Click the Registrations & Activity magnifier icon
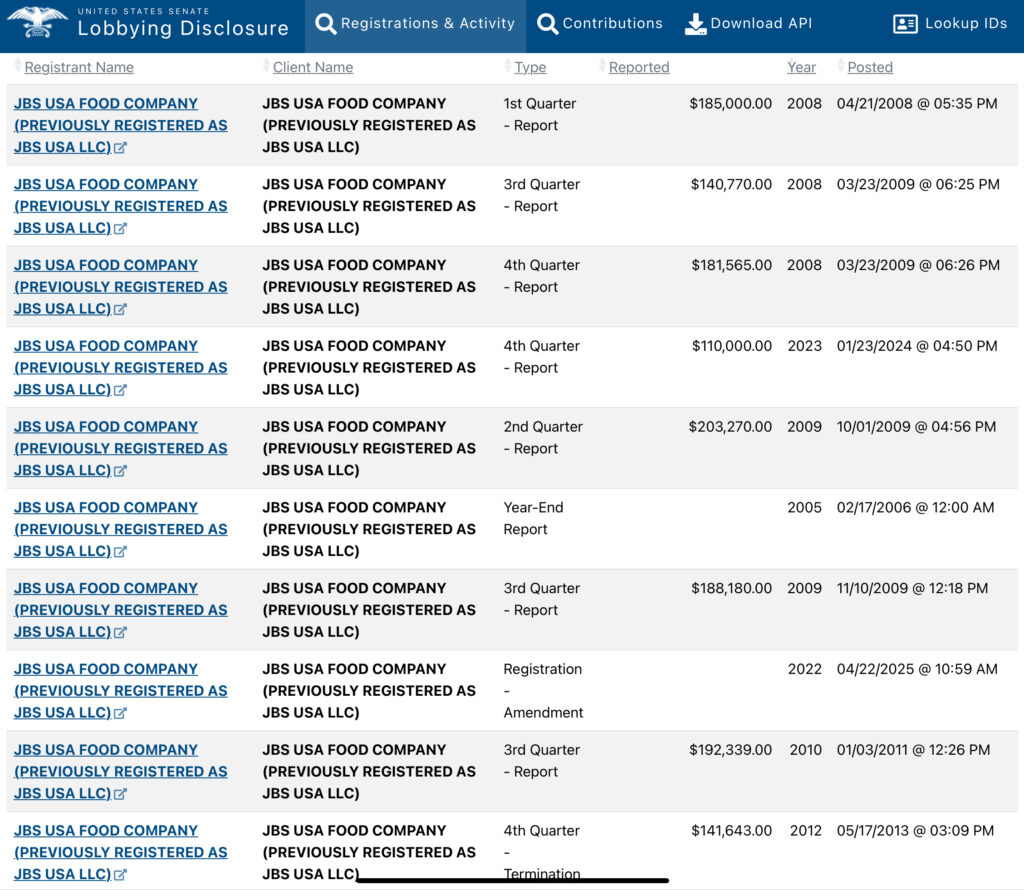This screenshot has width=1024, height=890. click(x=326, y=24)
